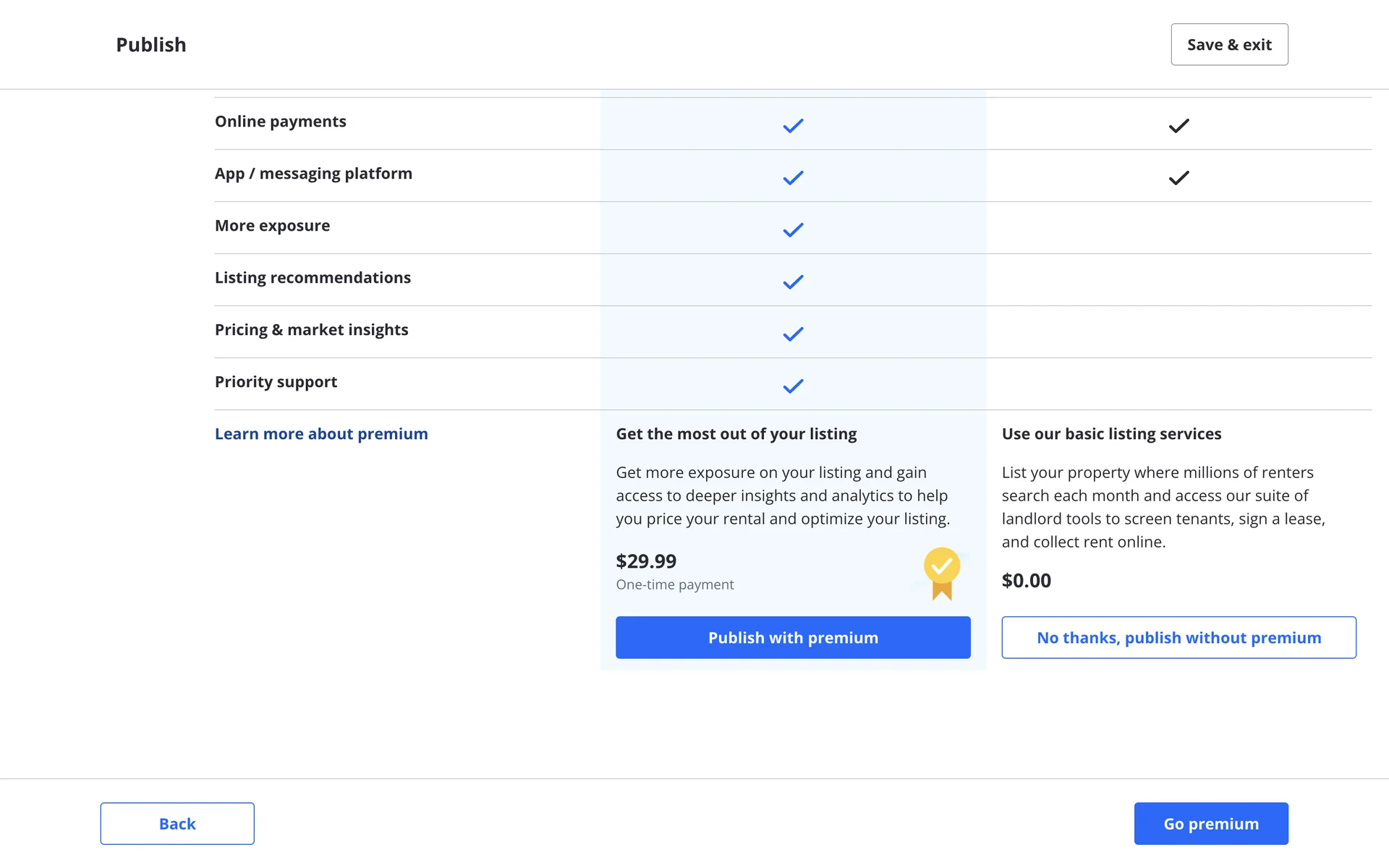Click the Save & exit button
This screenshot has height=868, width=1389.
click(1229, 45)
